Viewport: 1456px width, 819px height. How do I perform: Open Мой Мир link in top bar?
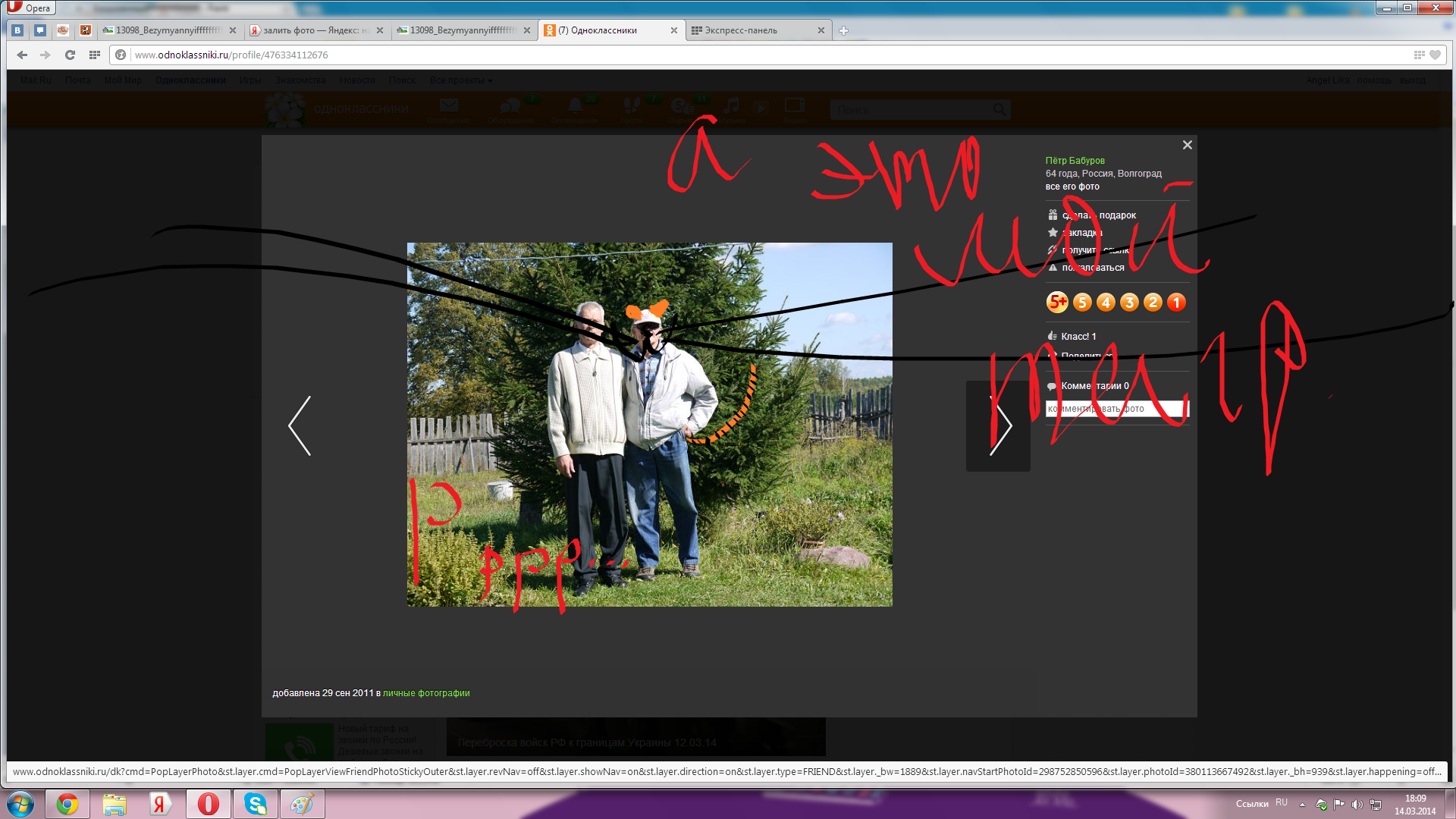[123, 80]
